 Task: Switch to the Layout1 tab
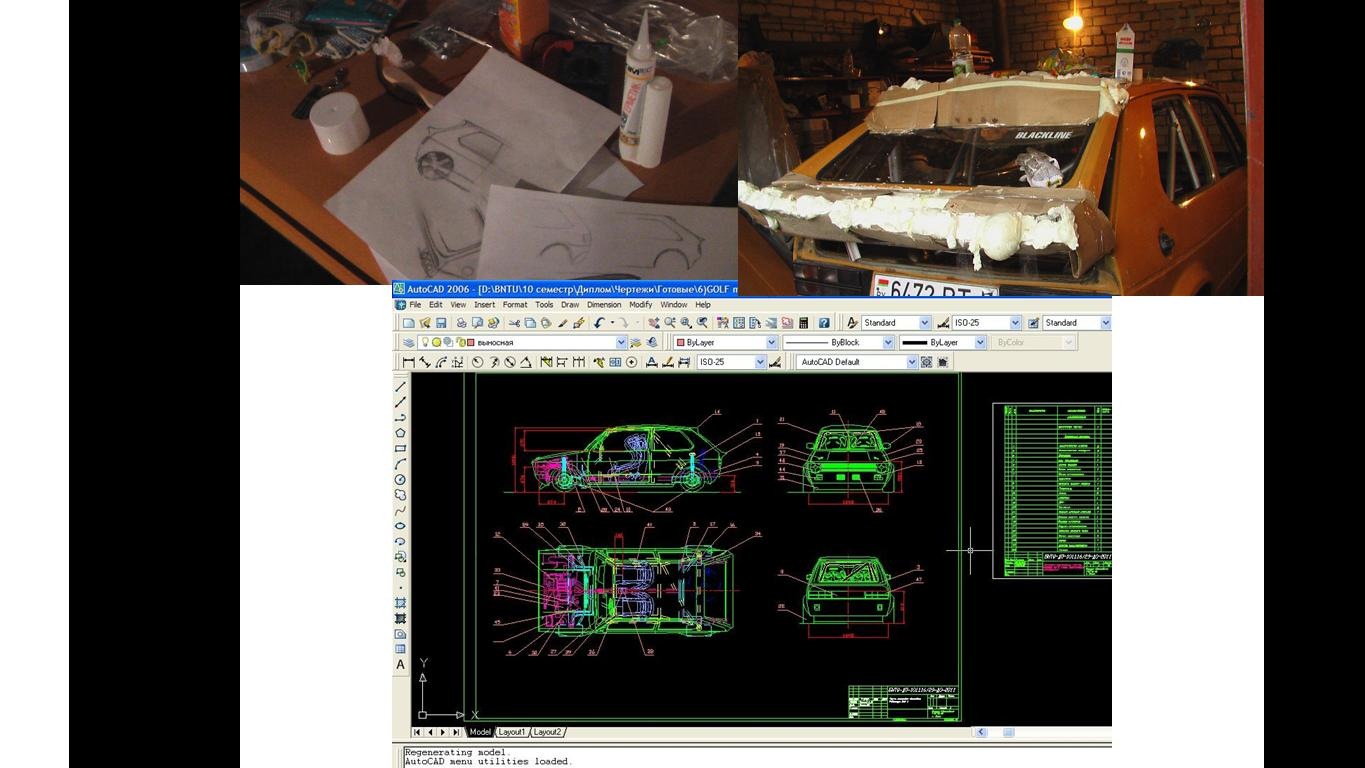click(512, 732)
